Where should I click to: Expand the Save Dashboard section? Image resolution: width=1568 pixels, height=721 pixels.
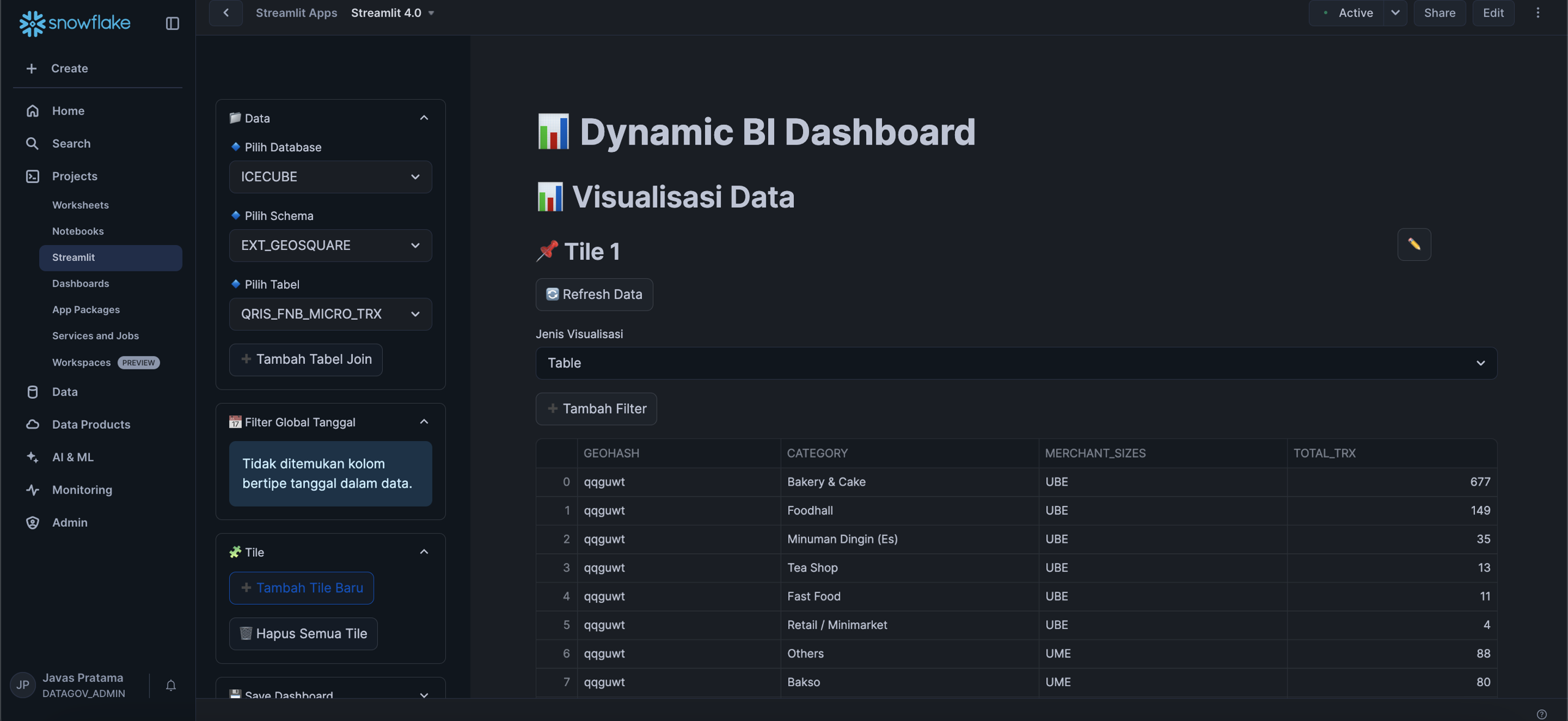click(x=424, y=695)
